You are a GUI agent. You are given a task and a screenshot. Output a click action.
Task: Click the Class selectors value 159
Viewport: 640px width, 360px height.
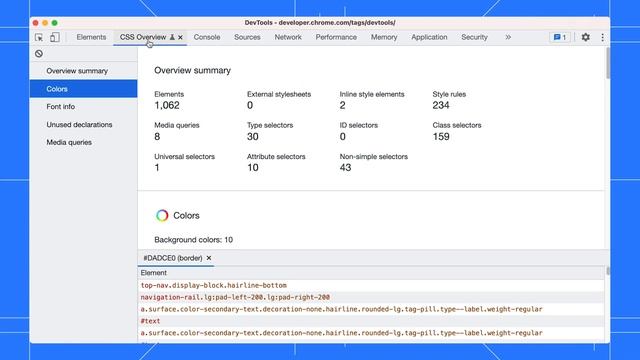point(441,136)
